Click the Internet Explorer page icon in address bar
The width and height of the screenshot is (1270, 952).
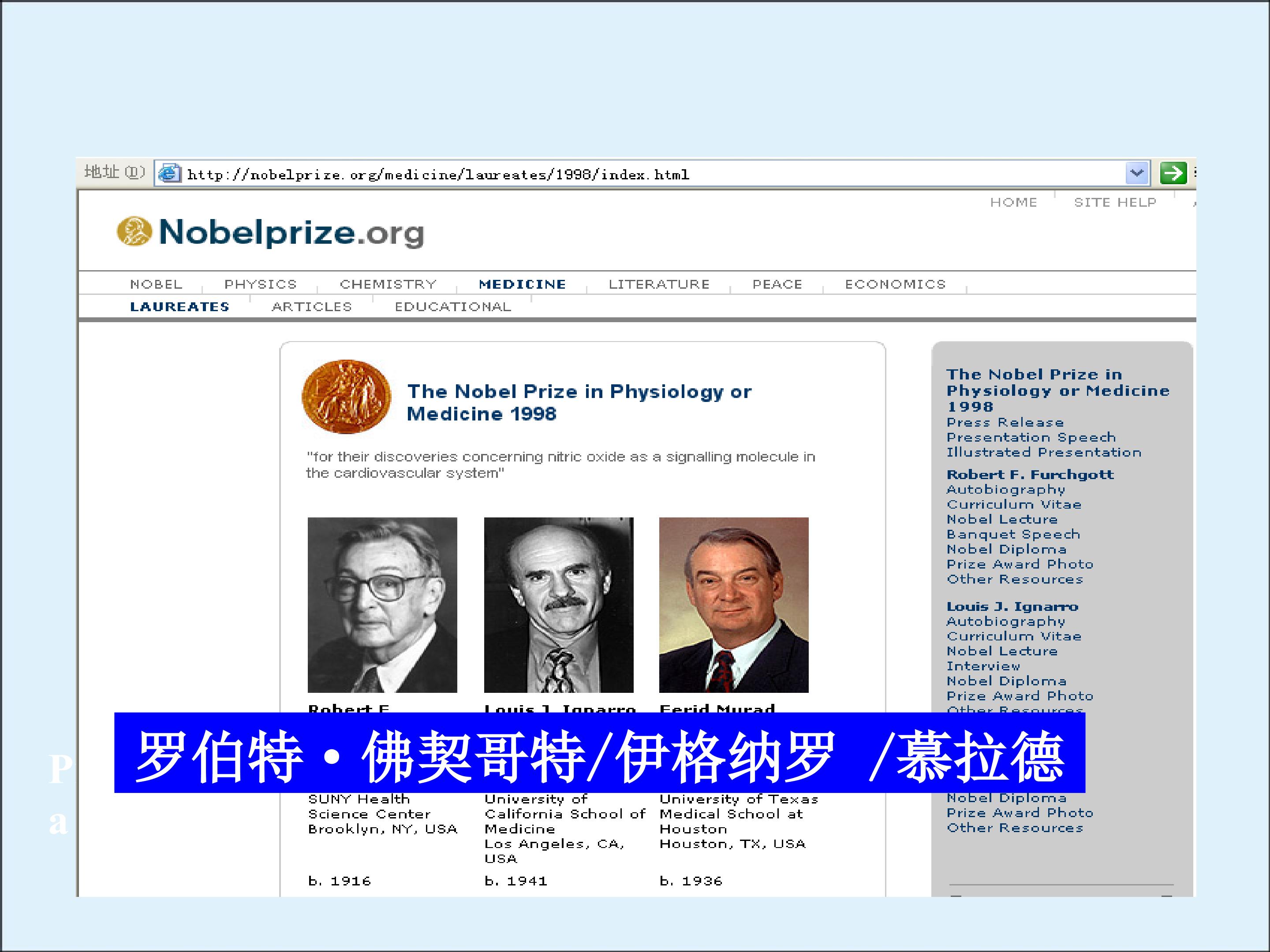(x=169, y=173)
